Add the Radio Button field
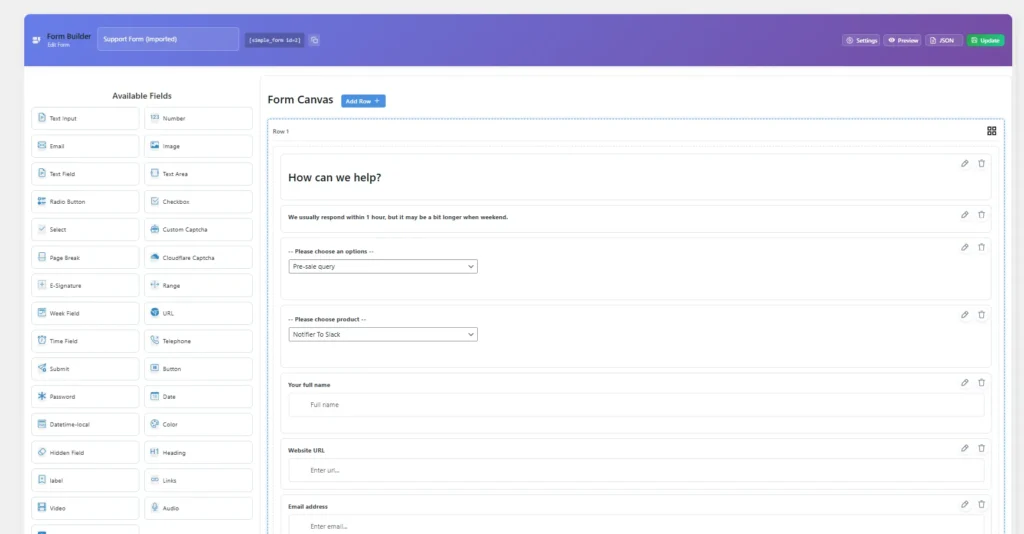Viewport: 1024px width, 534px height. pos(85,202)
